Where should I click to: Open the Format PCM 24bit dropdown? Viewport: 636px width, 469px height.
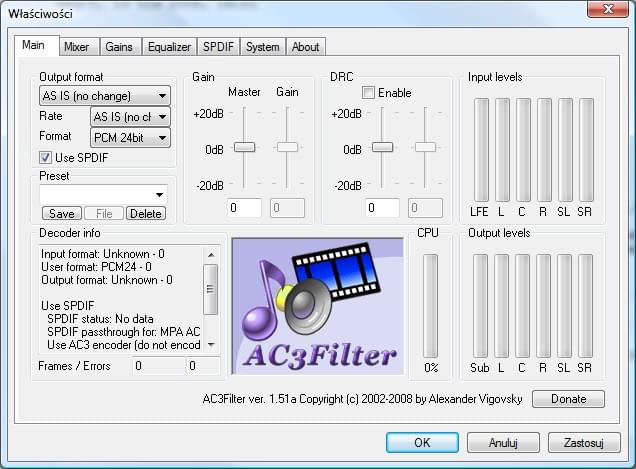pyautogui.click(x=130, y=138)
